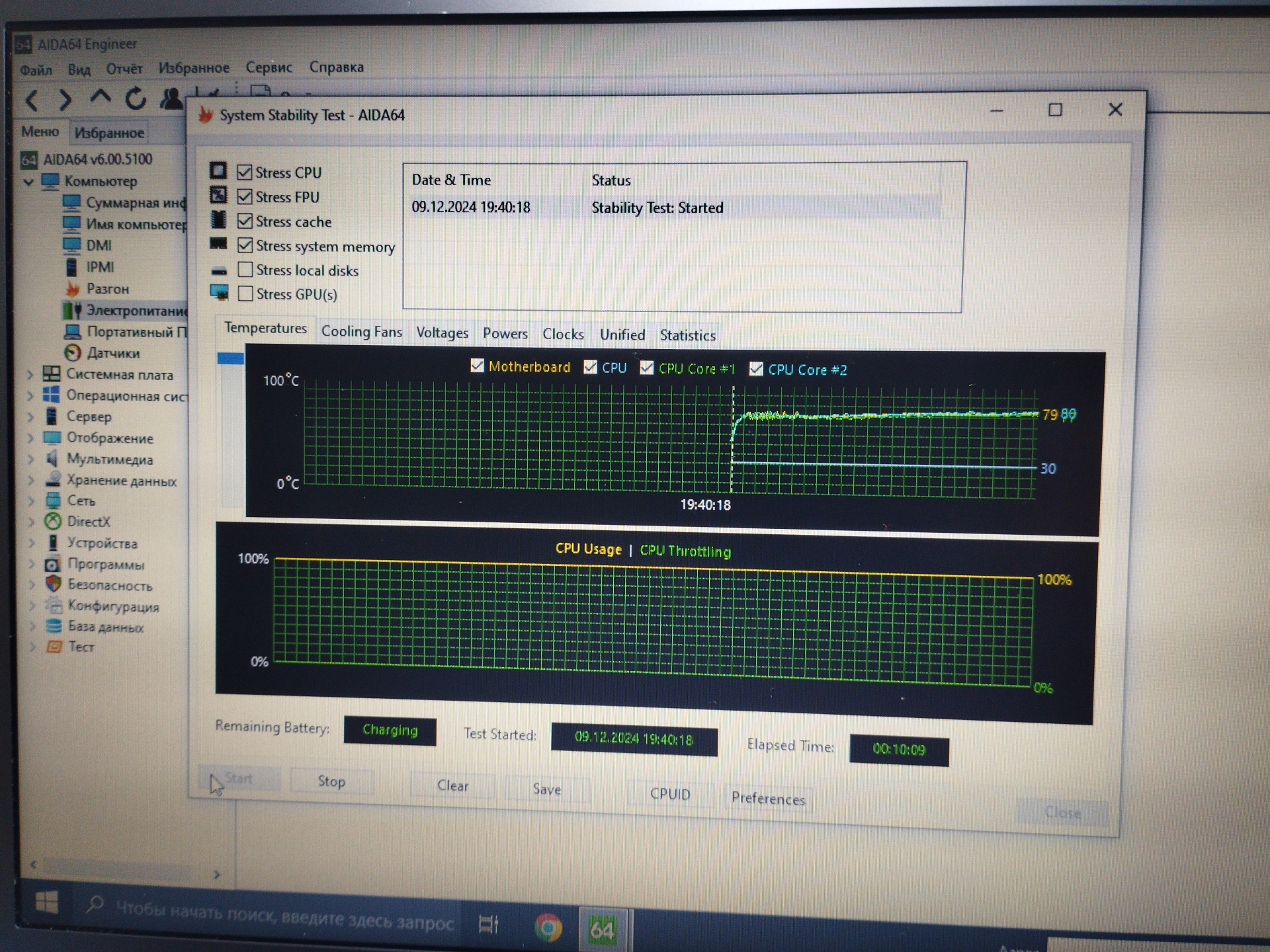Viewport: 1270px width, 952px height.
Task: Expand the Хранение данных node
Action: pos(31,481)
